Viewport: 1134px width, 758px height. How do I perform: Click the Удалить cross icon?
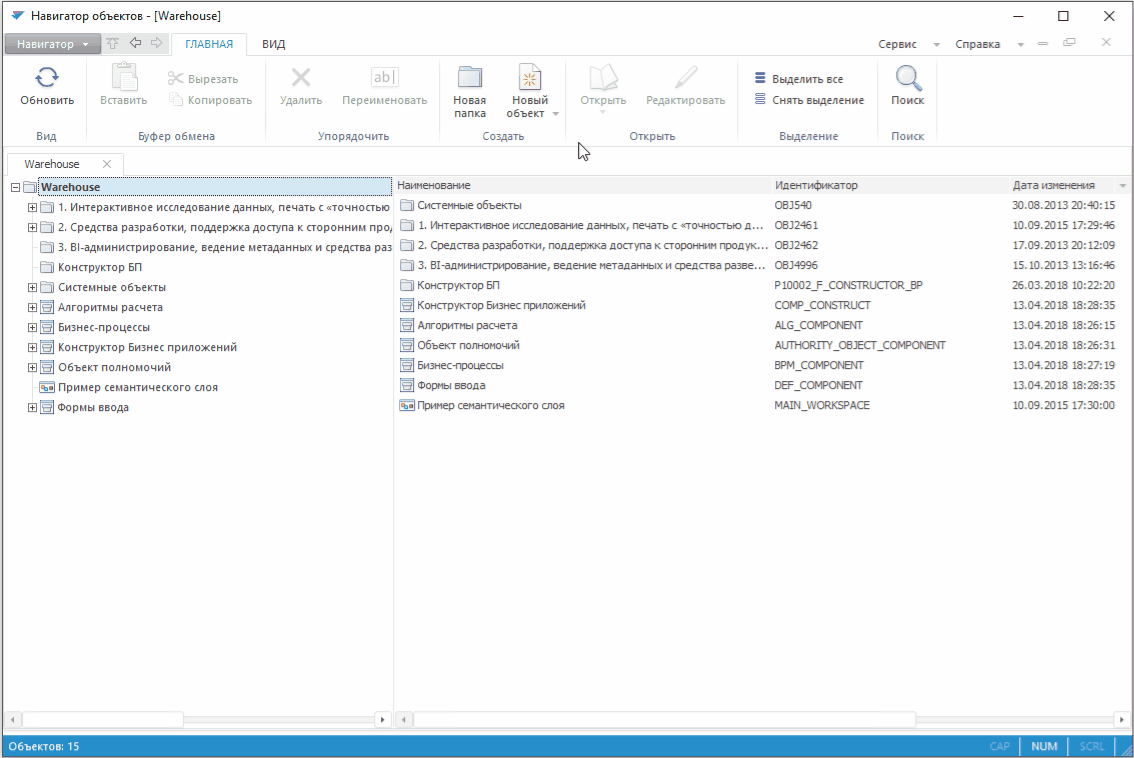click(301, 77)
